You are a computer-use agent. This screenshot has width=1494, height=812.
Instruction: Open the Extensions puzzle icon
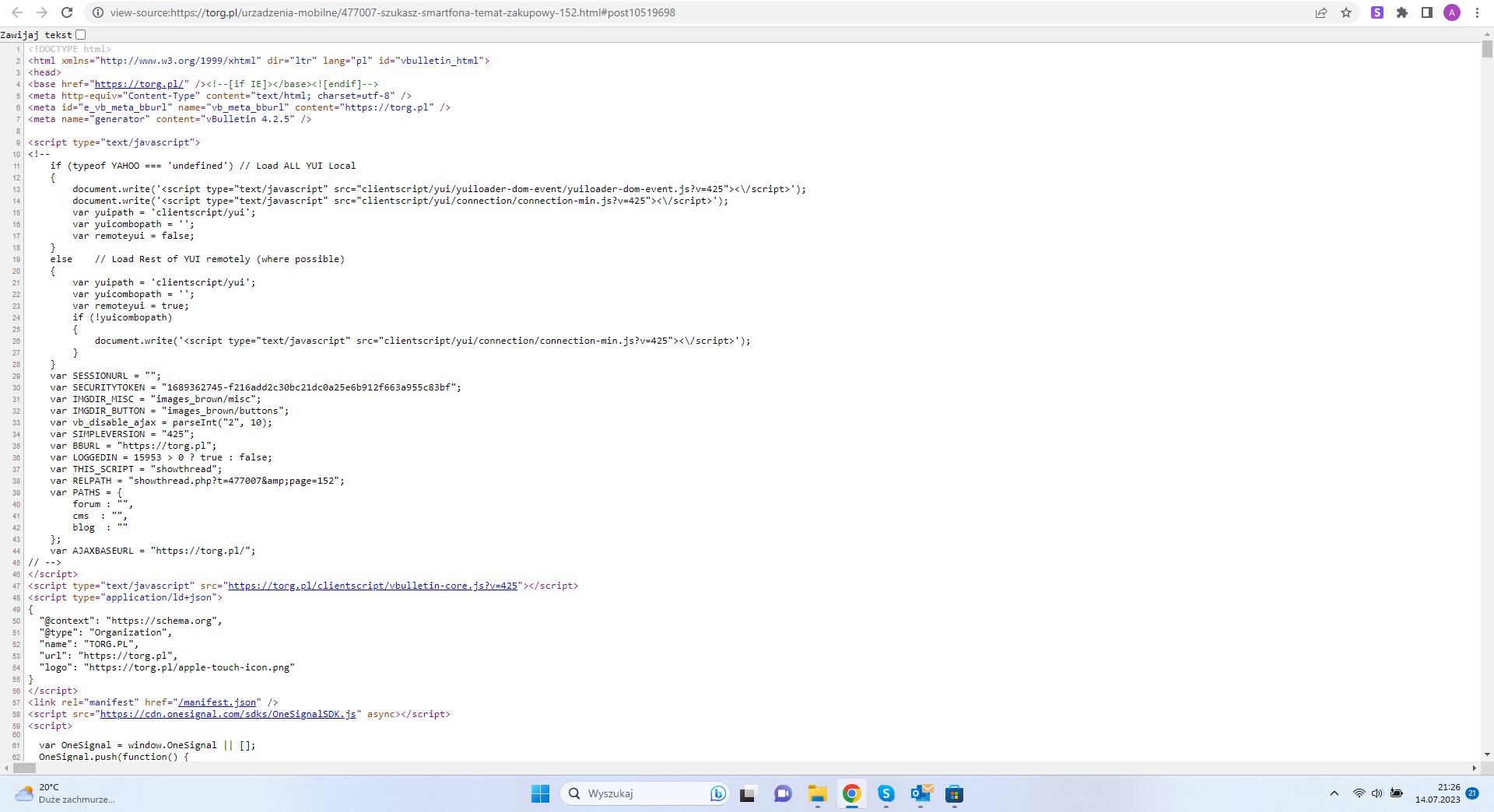tap(1402, 12)
